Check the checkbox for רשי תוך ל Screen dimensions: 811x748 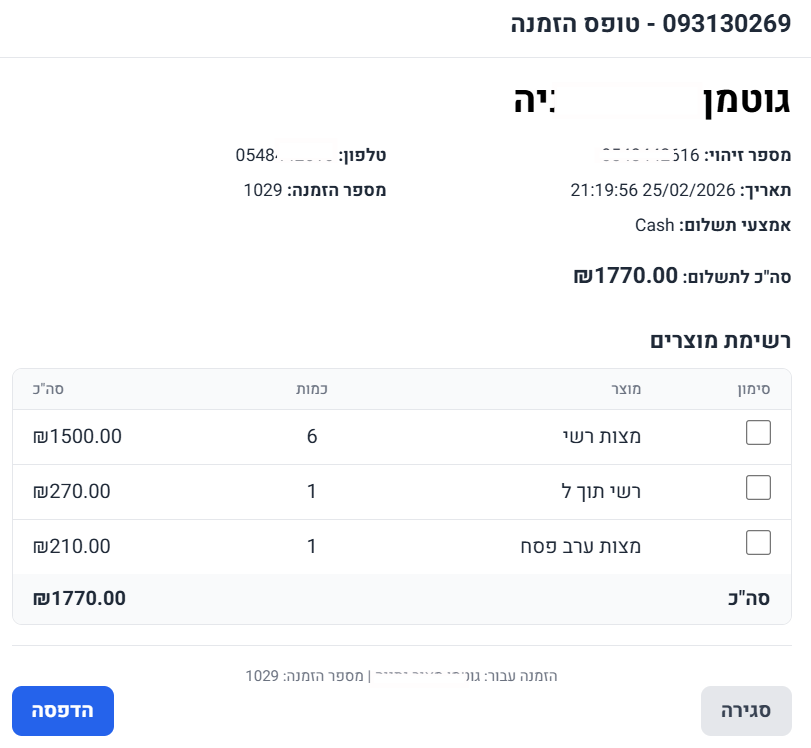(758, 488)
